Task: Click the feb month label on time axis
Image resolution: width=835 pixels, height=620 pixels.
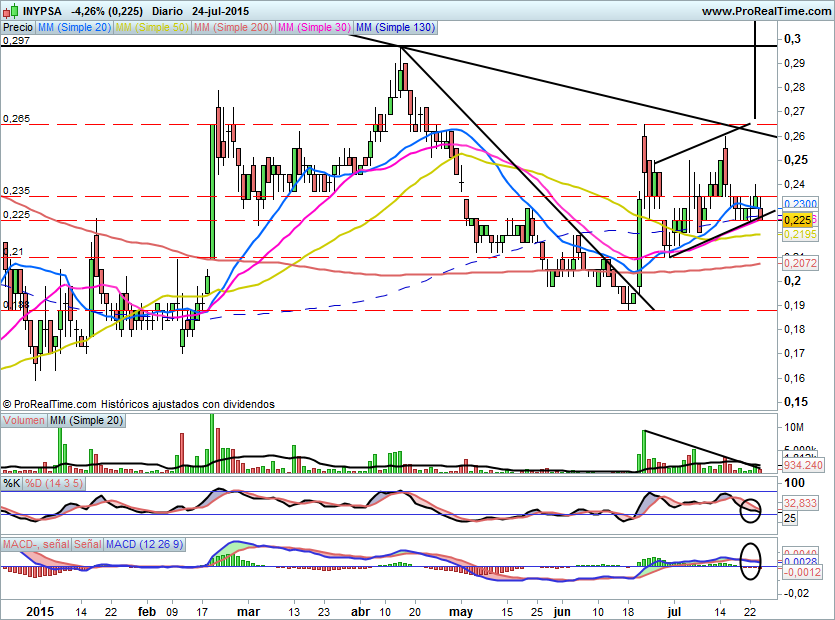Action: pos(147,611)
